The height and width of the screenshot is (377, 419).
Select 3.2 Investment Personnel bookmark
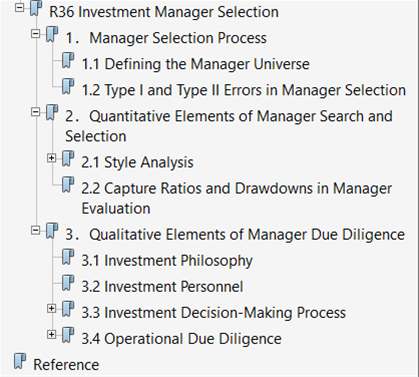tap(162, 287)
